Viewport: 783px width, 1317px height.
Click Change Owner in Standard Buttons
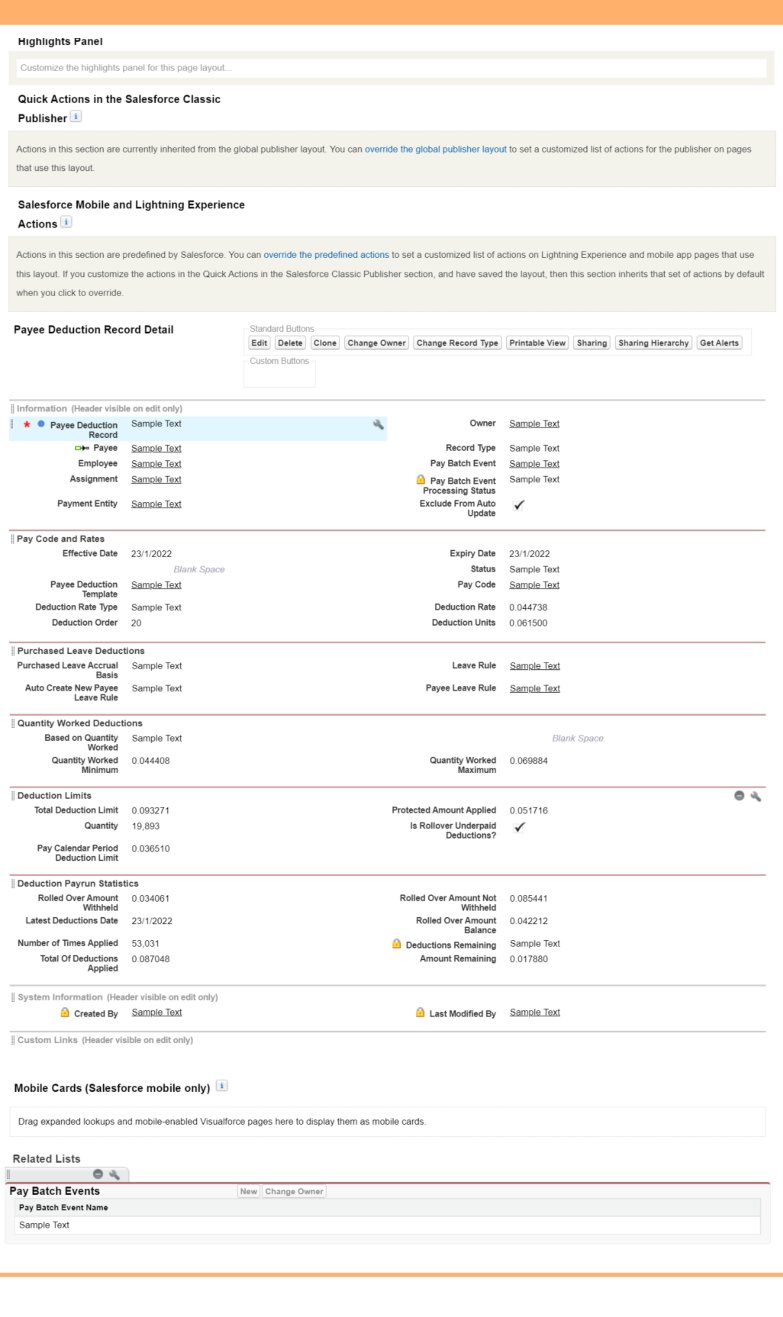[x=377, y=343]
